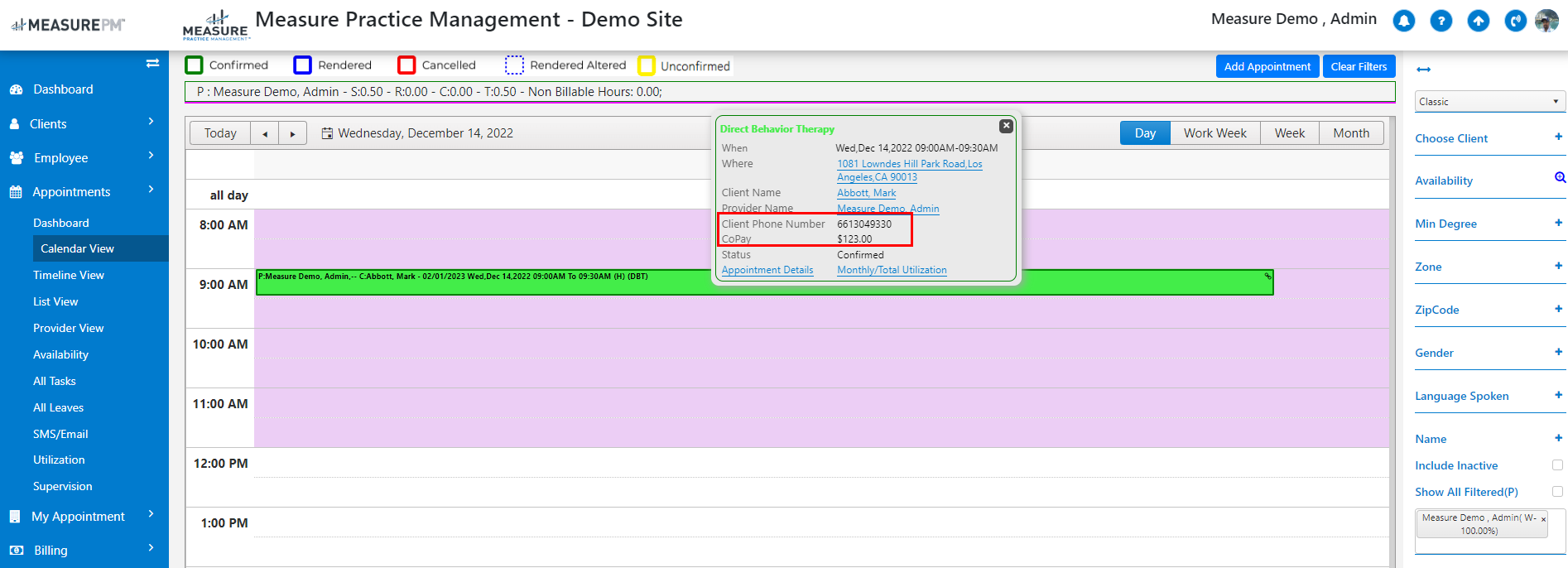Click the Availability search magnifier icon
This screenshot has width=1568, height=568.
coord(1560,178)
